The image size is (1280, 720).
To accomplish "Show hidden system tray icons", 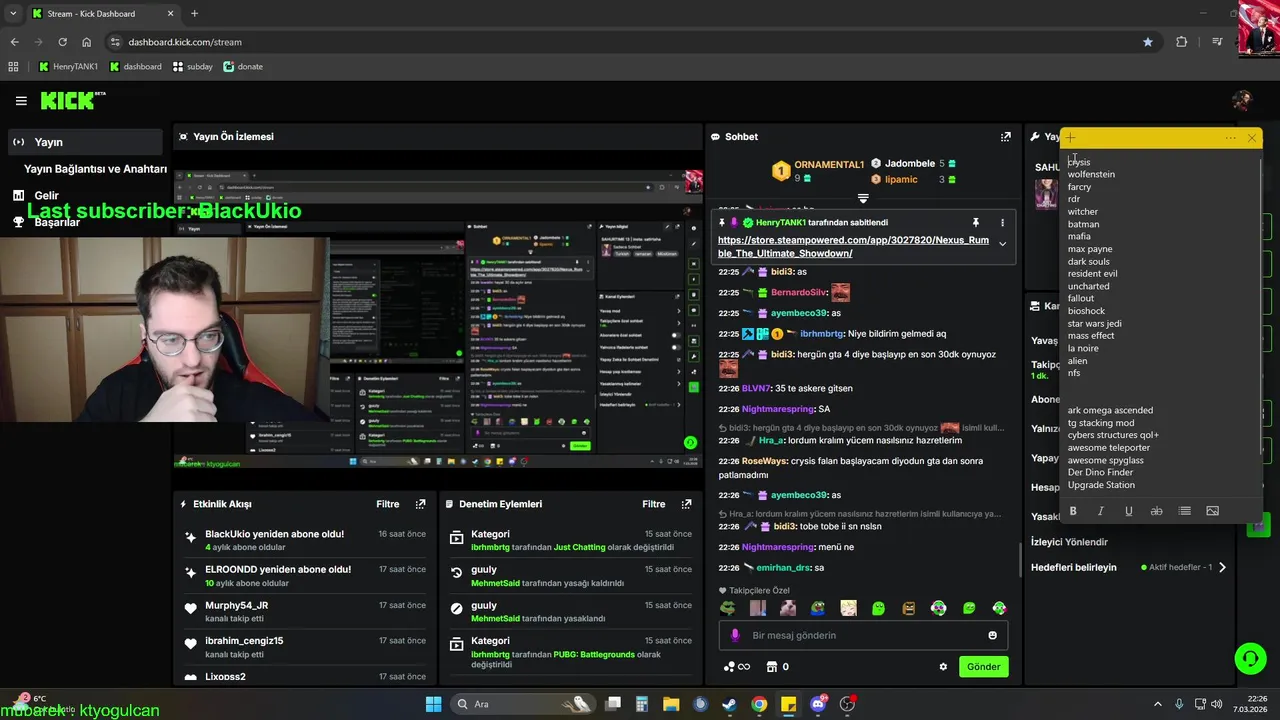I will (x=1157, y=704).
